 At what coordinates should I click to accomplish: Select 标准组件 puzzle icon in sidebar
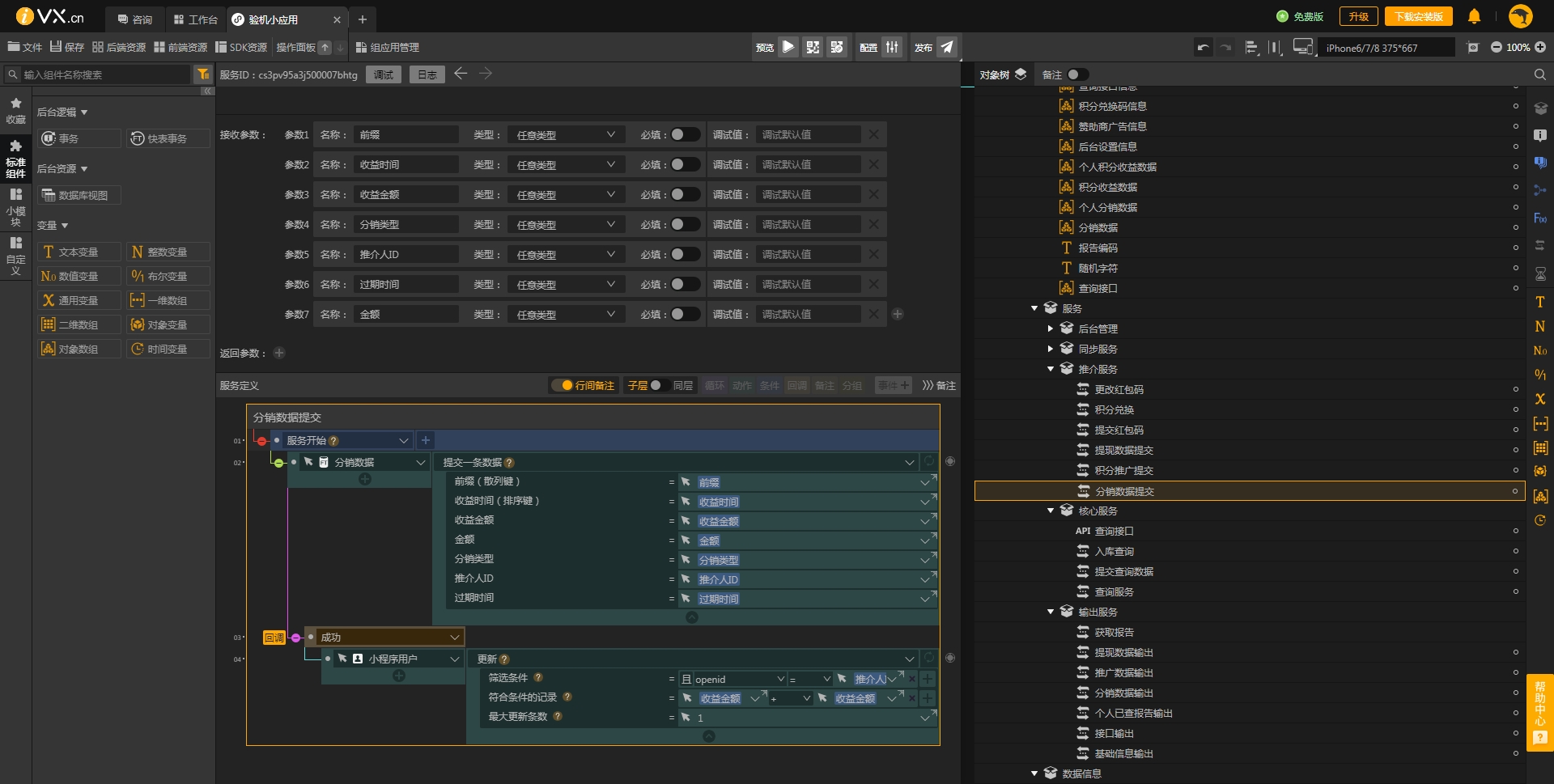pyautogui.click(x=15, y=159)
